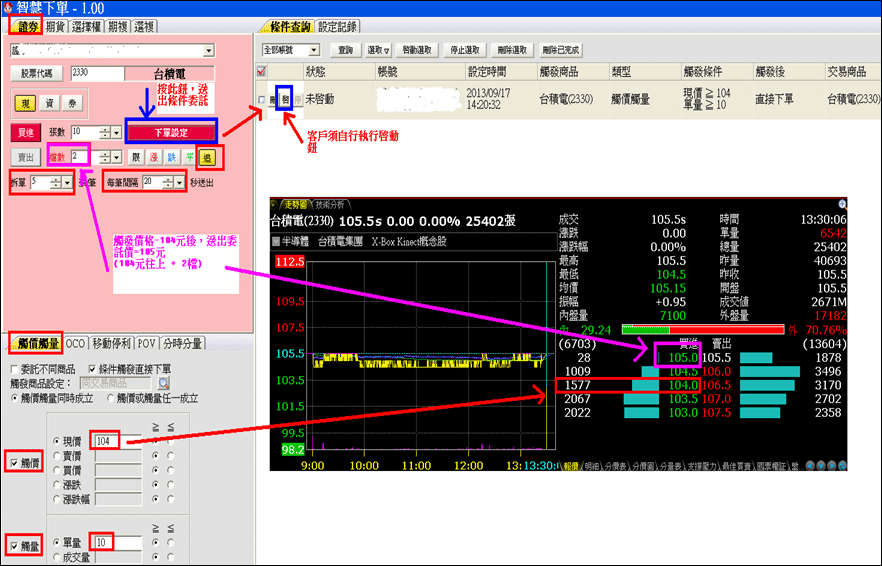
Task: Click the round icon at chart window top-right
Action: pyautogui.click(x=842, y=204)
